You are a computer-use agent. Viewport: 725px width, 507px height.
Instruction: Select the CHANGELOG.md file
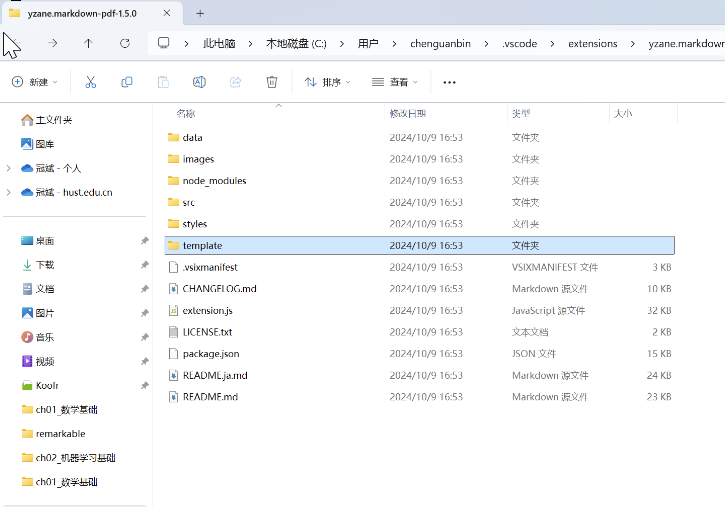pyautogui.click(x=419, y=289)
